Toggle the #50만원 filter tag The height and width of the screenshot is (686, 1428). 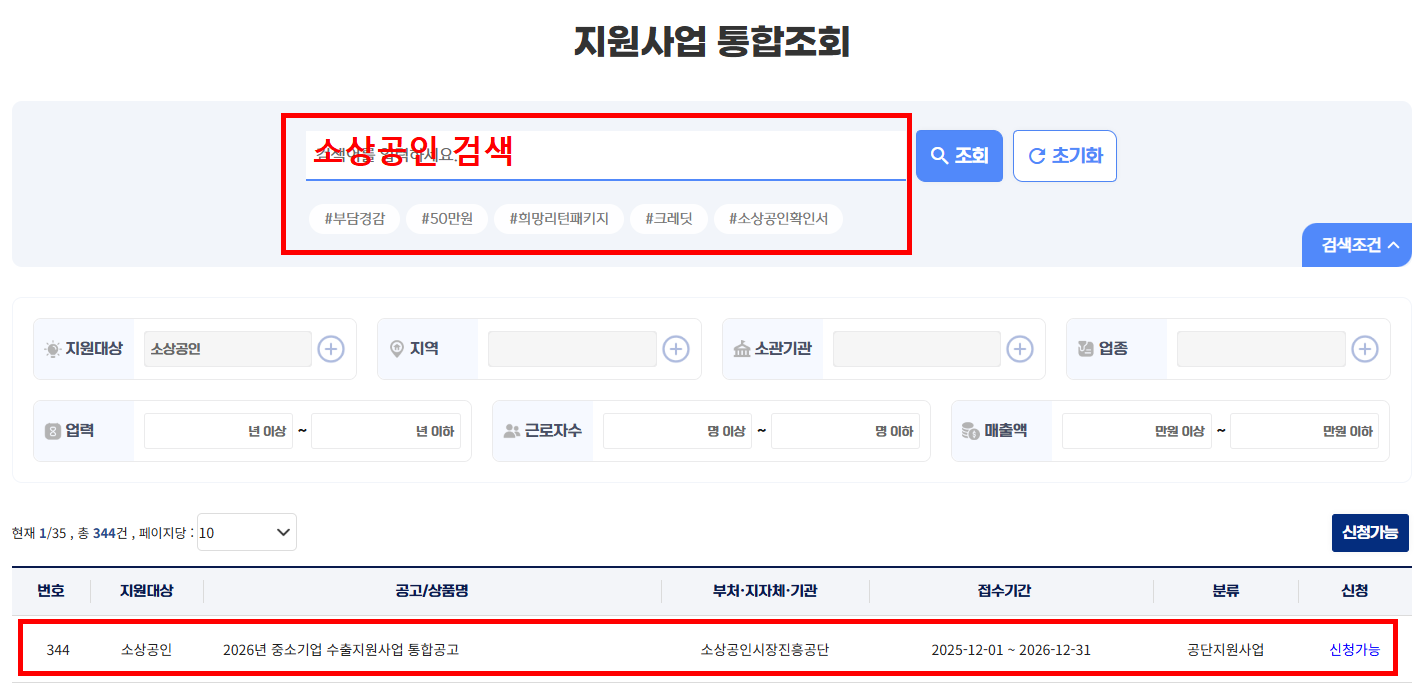click(x=447, y=218)
